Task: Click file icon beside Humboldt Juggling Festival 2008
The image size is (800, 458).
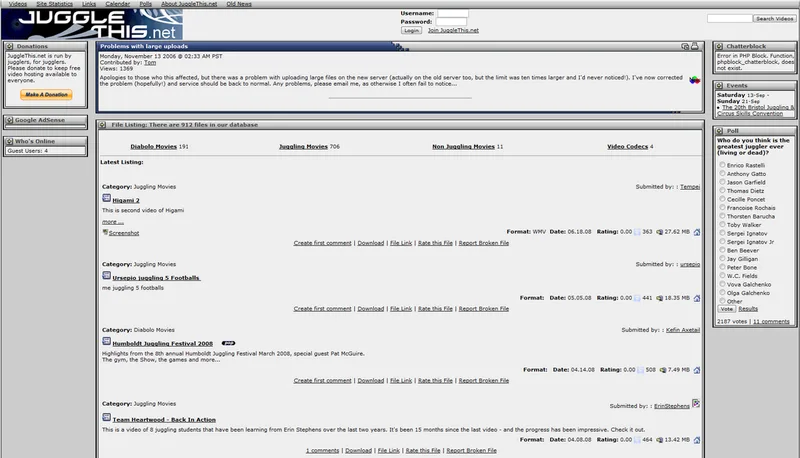Action: pyautogui.click(x=106, y=341)
